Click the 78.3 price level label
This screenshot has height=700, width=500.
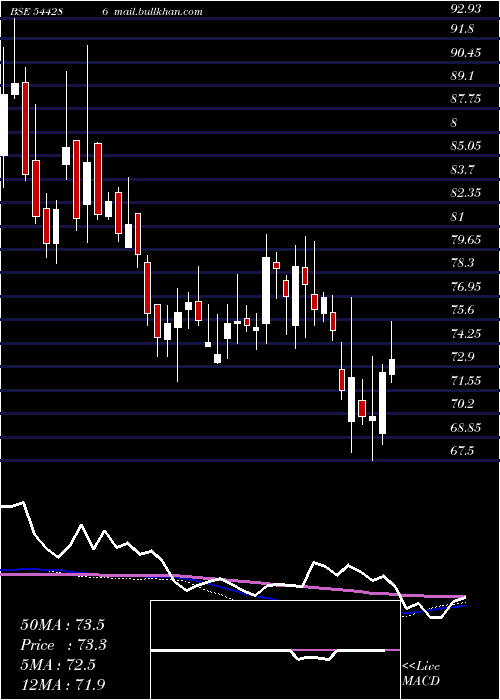click(463, 263)
